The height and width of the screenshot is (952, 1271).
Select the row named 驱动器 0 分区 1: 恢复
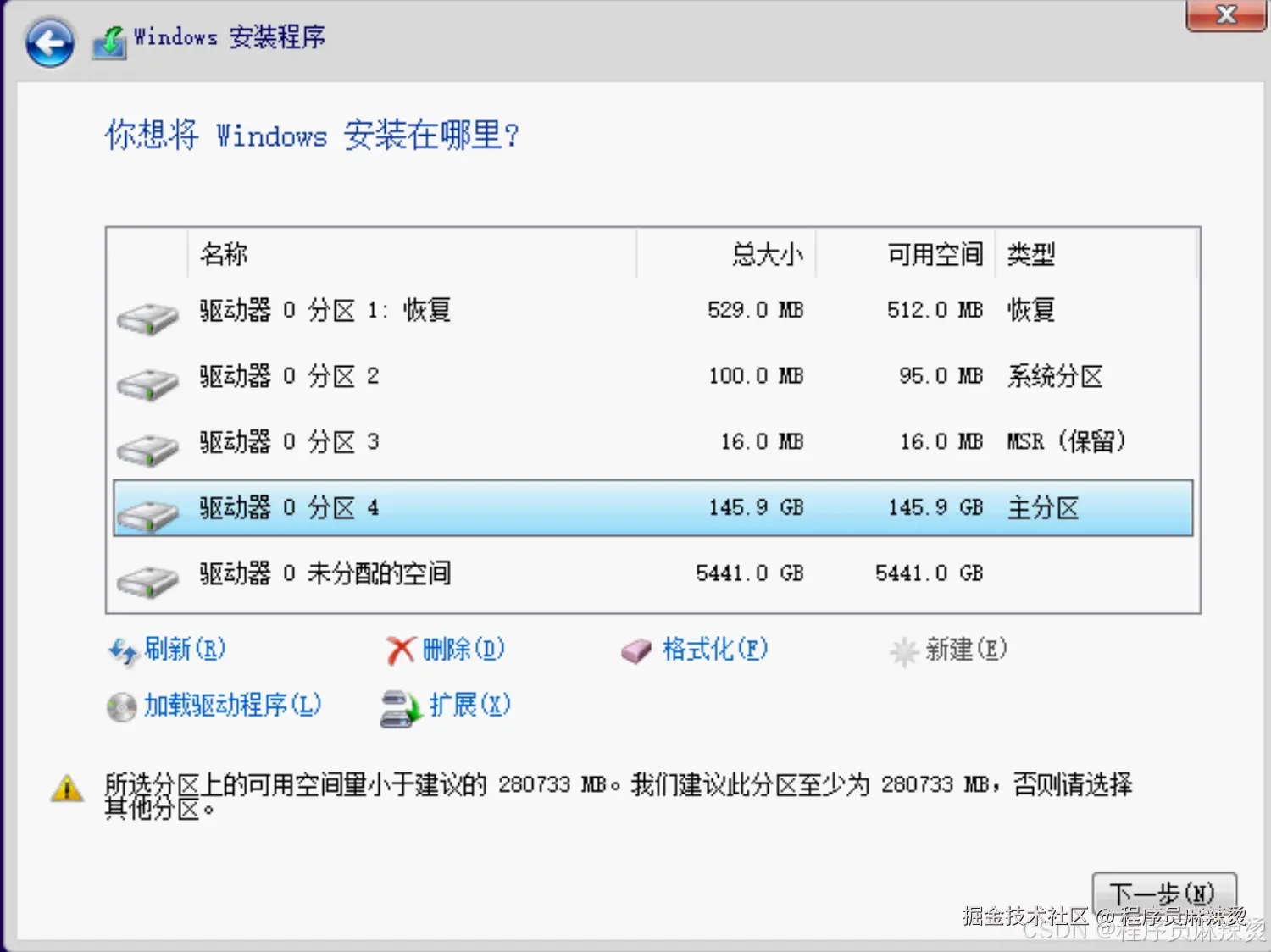(653, 310)
